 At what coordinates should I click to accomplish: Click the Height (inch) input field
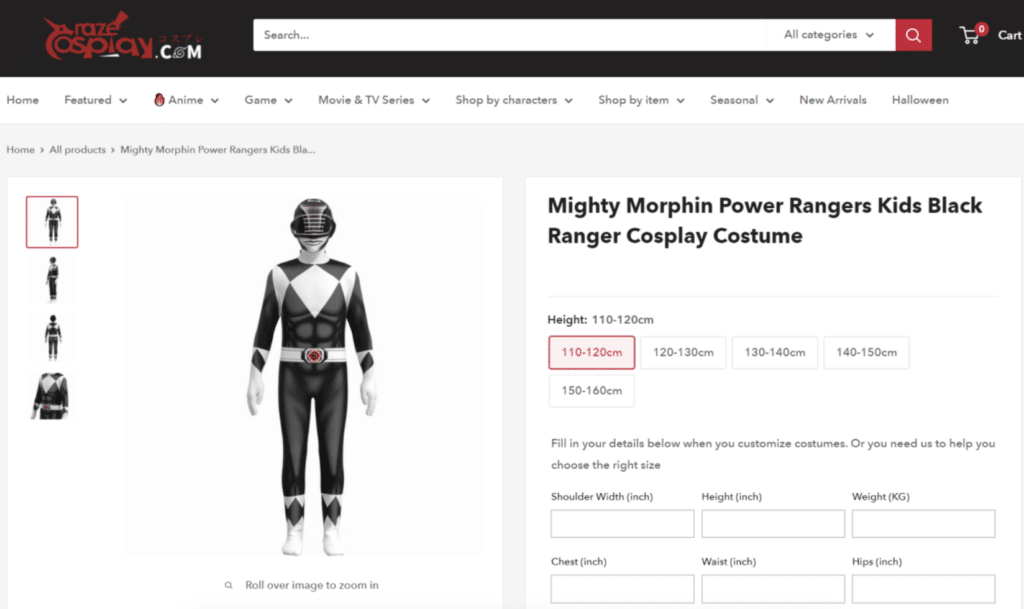pos(773,523)
